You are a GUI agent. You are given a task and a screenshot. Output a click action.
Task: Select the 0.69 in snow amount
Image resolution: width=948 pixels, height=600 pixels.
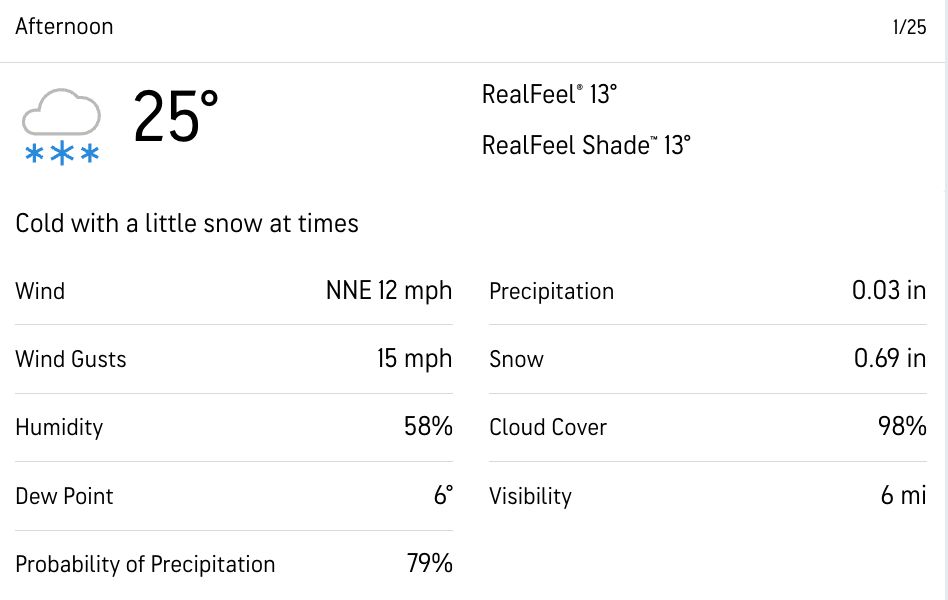[889, 359]
